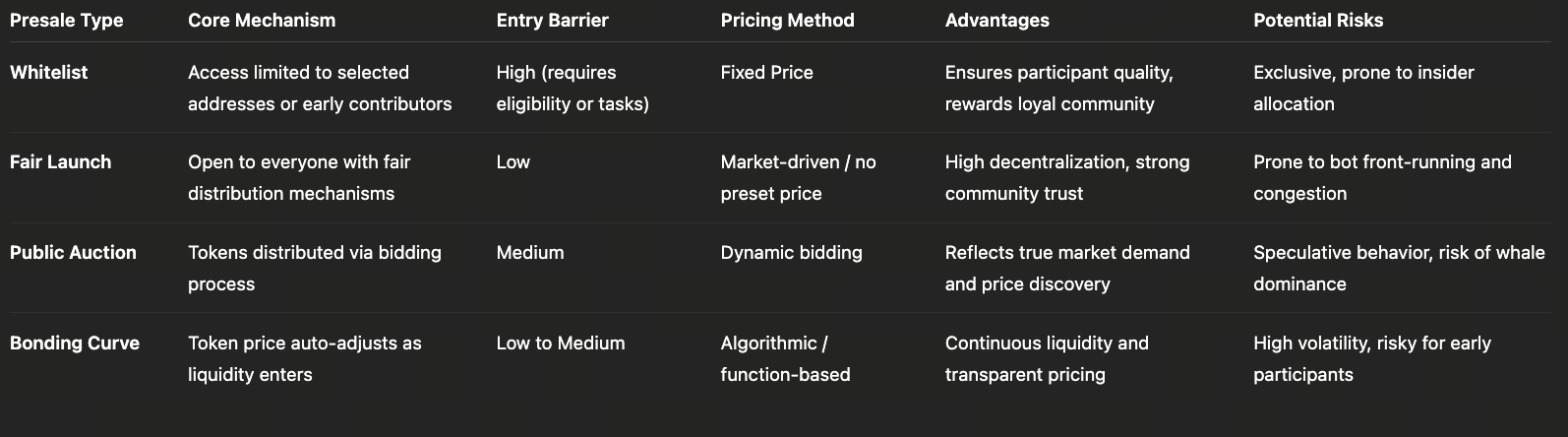This screenshot has height=437, width=1568.
Task: Click the Tokens distributed via bidding process cell
Action: [x=315, y=268]
